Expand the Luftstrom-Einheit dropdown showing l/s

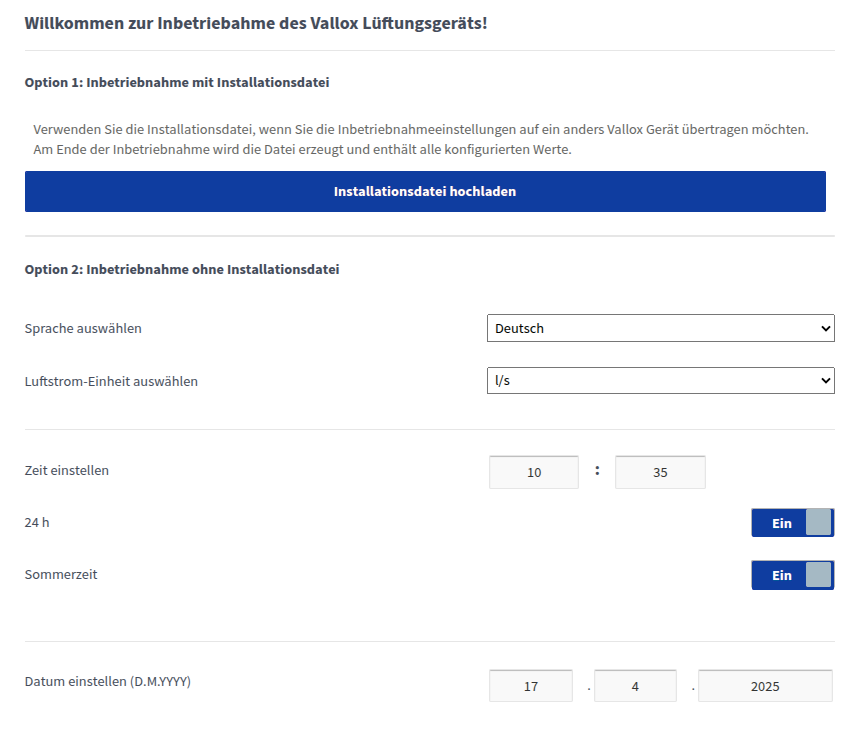coord(659,380)
